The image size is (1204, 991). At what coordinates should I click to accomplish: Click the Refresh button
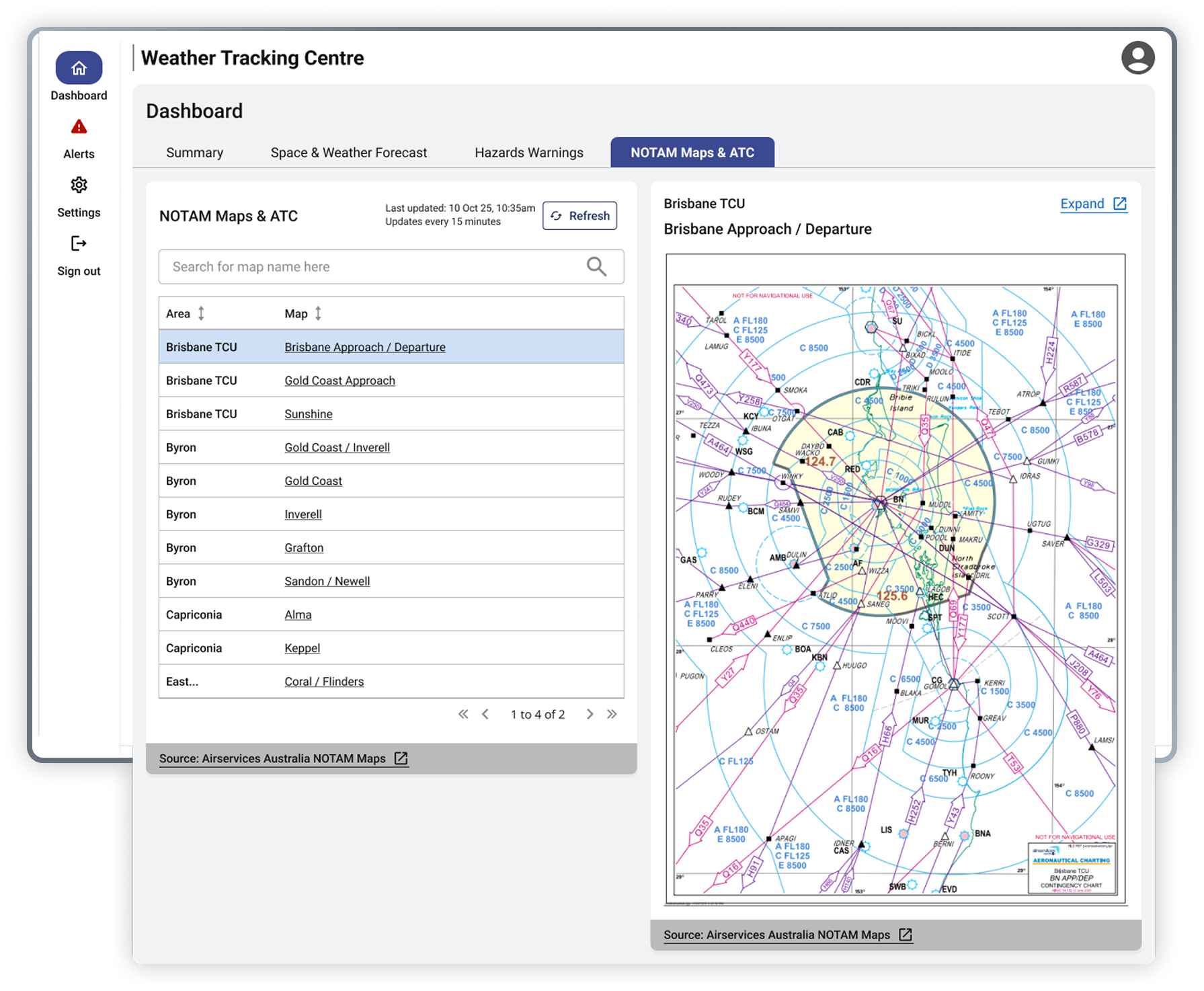pyautogui.click(x=579, y=216)
